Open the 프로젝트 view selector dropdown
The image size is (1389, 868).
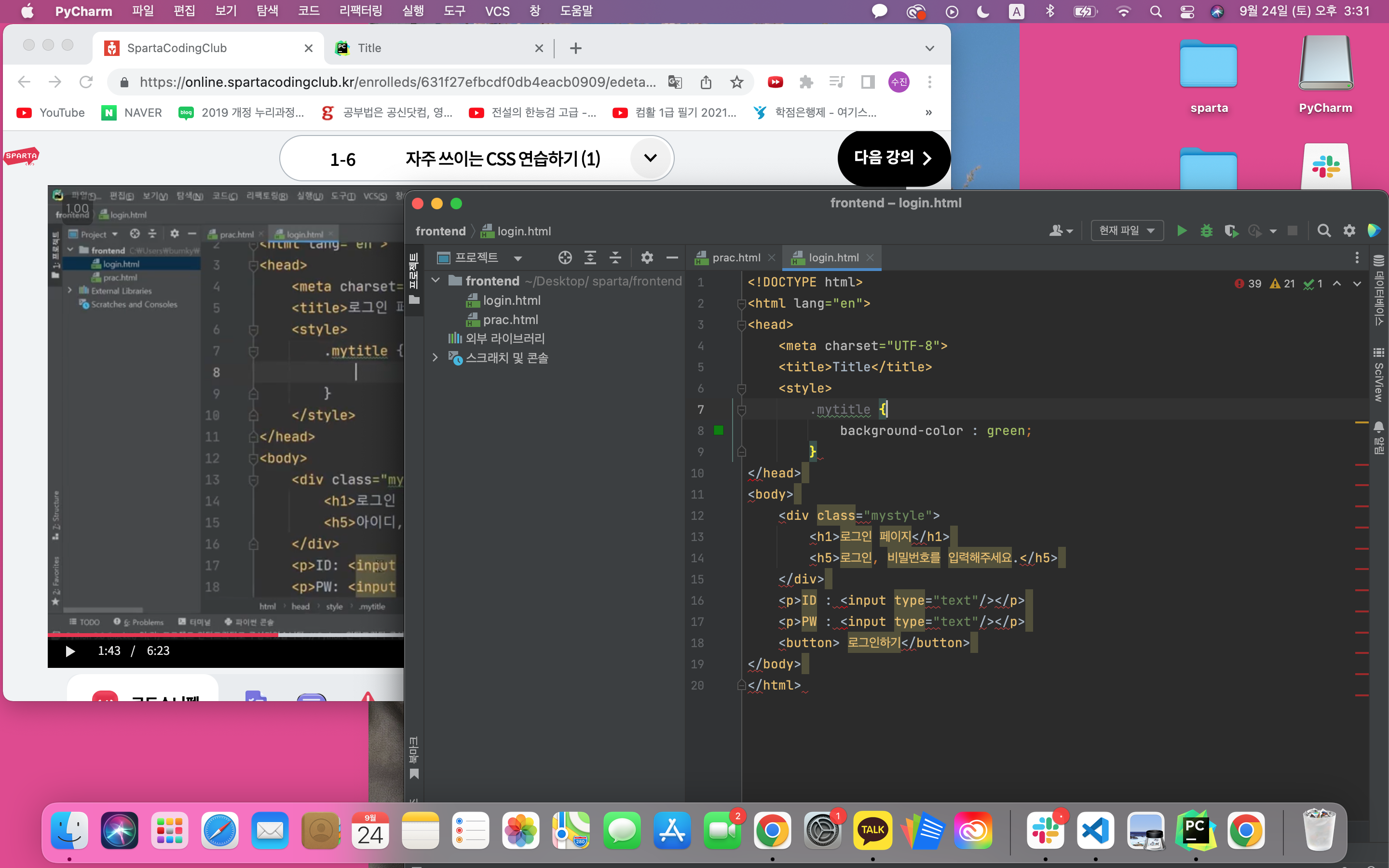(480, 258)
